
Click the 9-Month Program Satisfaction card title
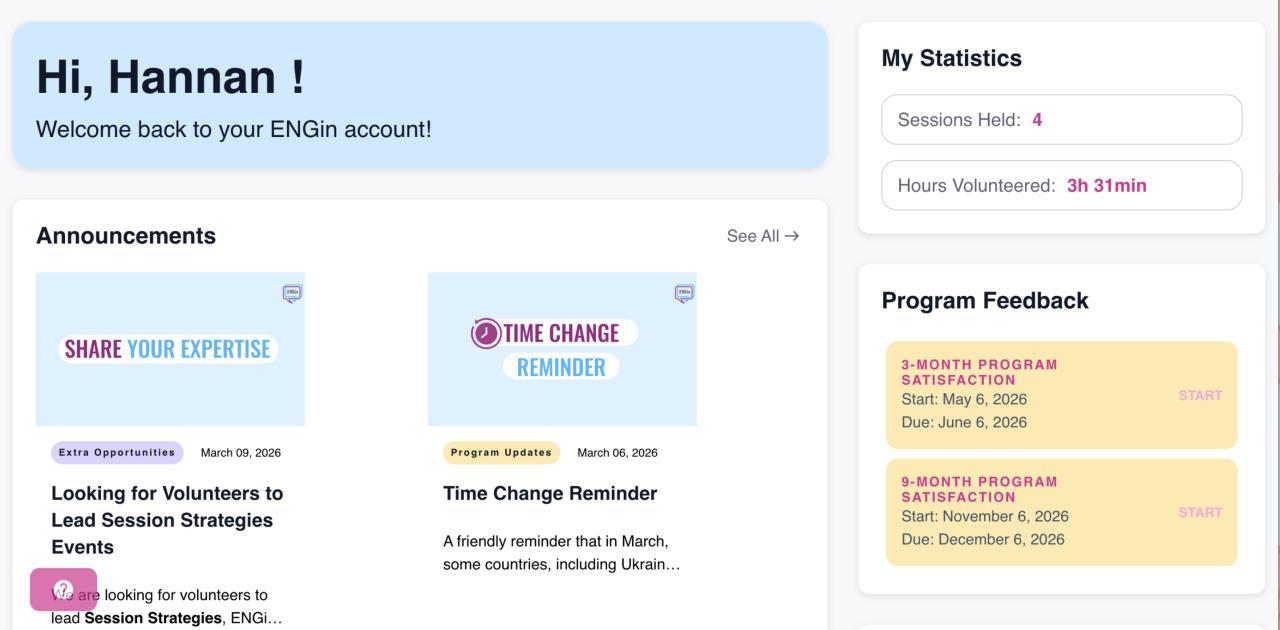979,489
